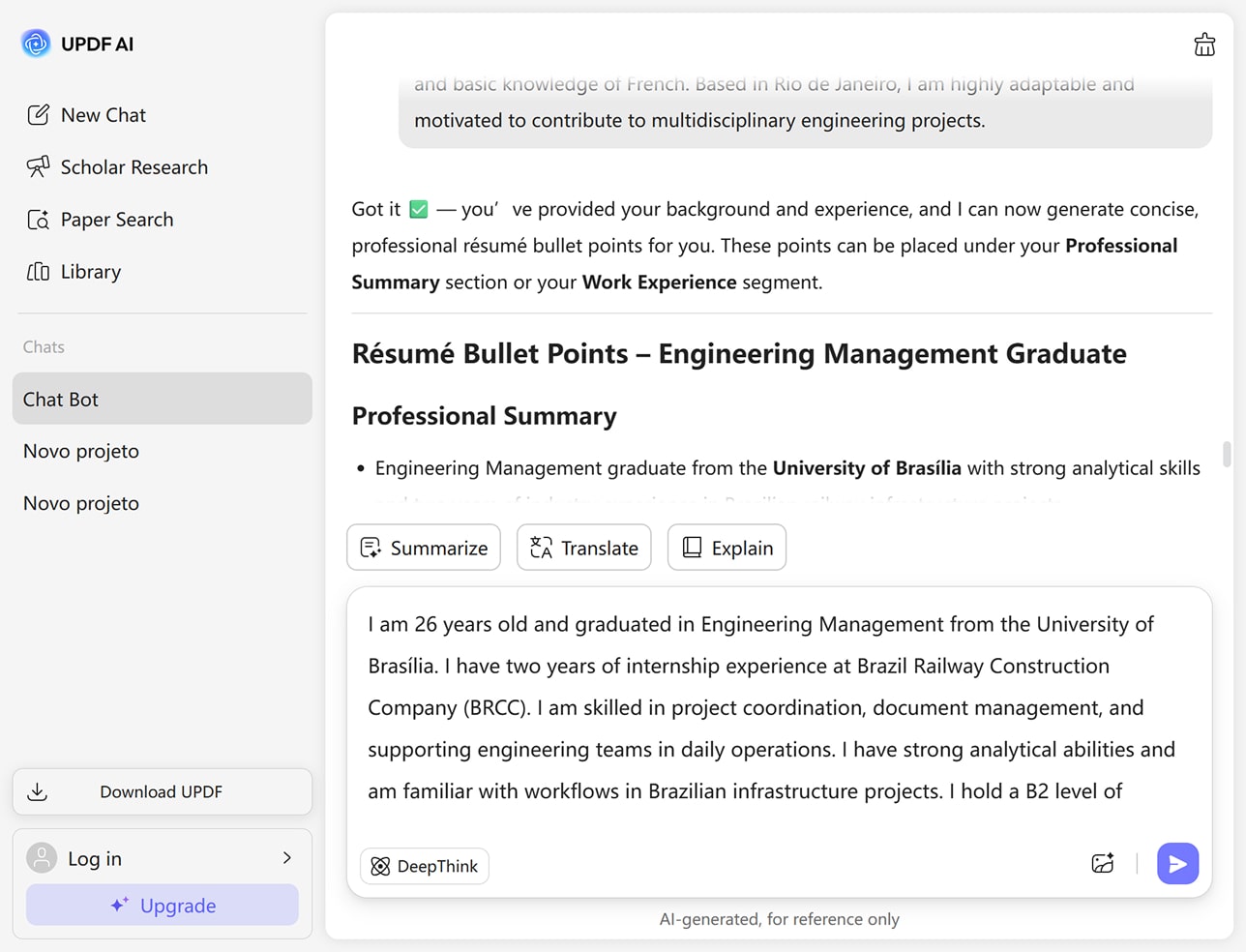Click the Summarize button
1246x952 pixels.
pyautogui.click(x=424, y=548)
